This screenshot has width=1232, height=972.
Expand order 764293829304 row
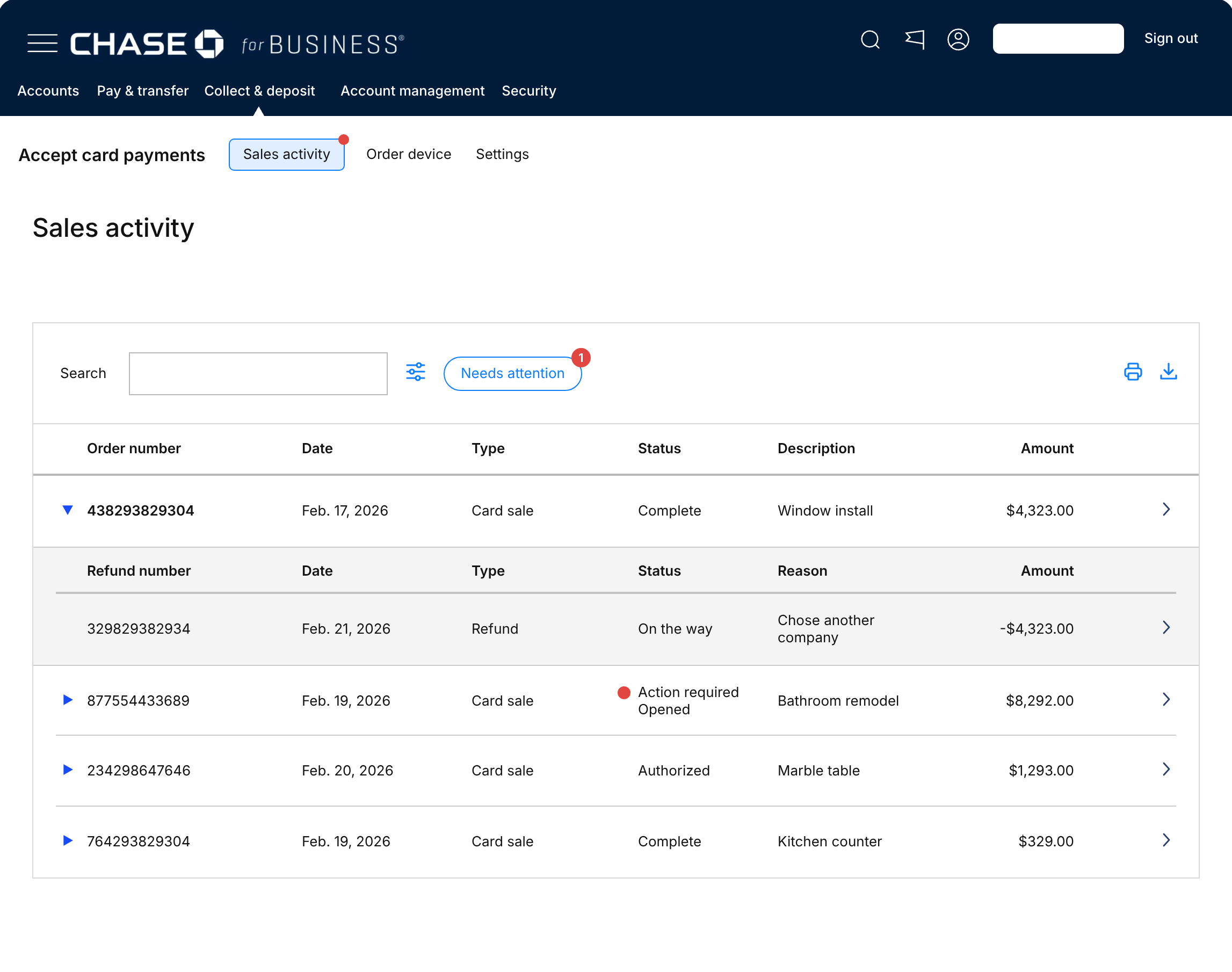coord(67,840)
